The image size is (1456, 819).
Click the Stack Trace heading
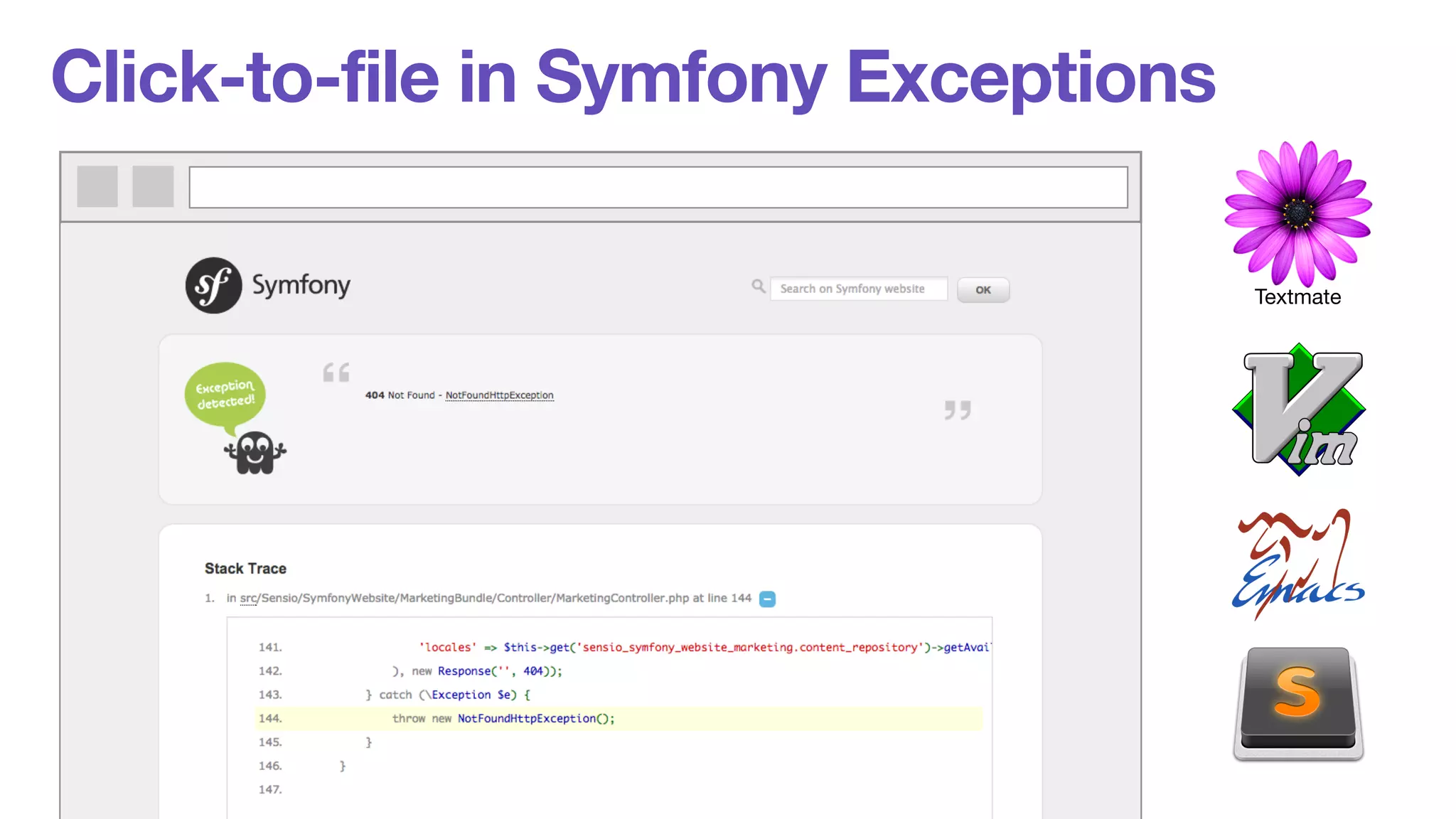point(245,569)
